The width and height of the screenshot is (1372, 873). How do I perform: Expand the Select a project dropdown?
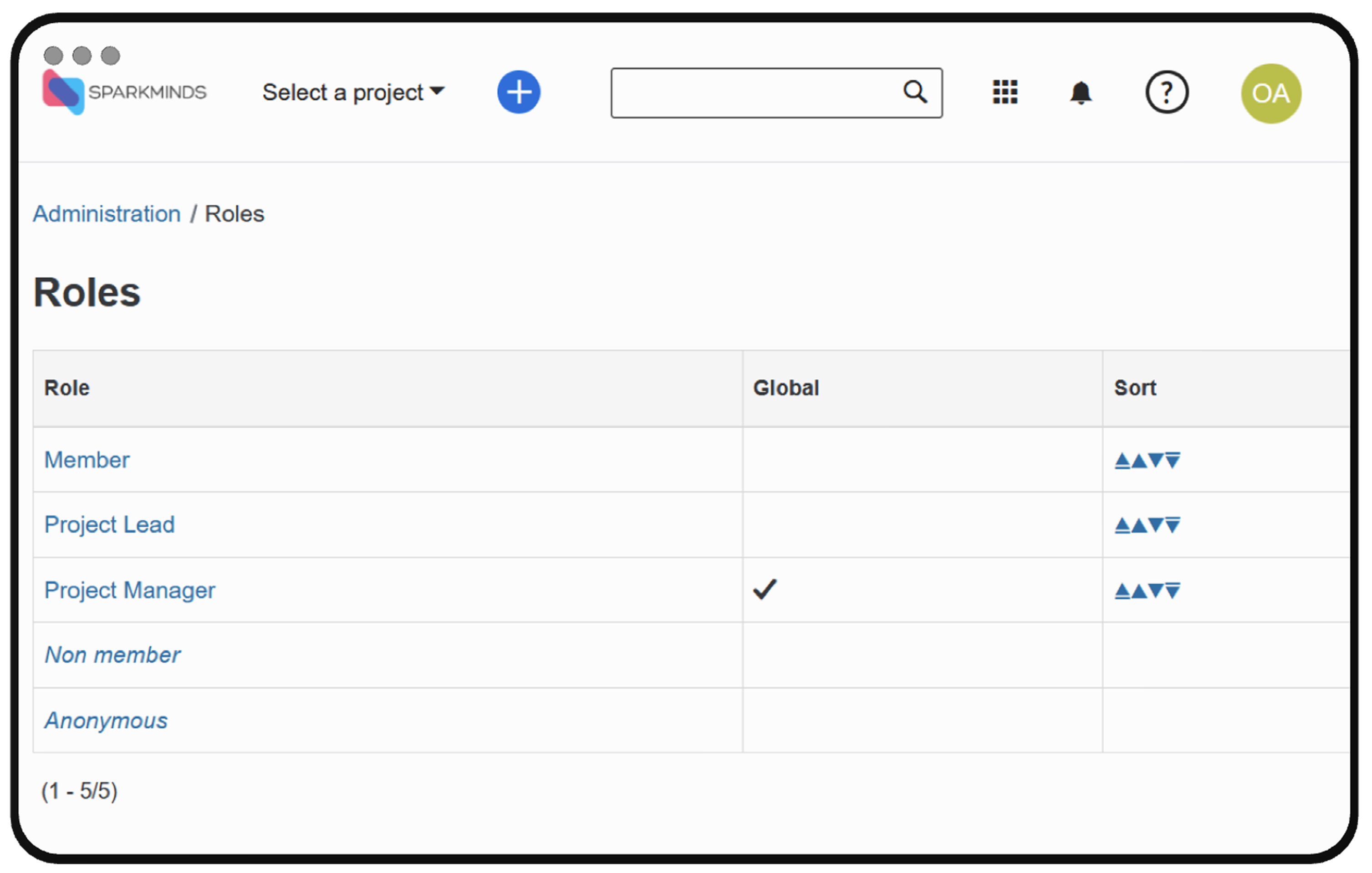[x=353, y=92]
